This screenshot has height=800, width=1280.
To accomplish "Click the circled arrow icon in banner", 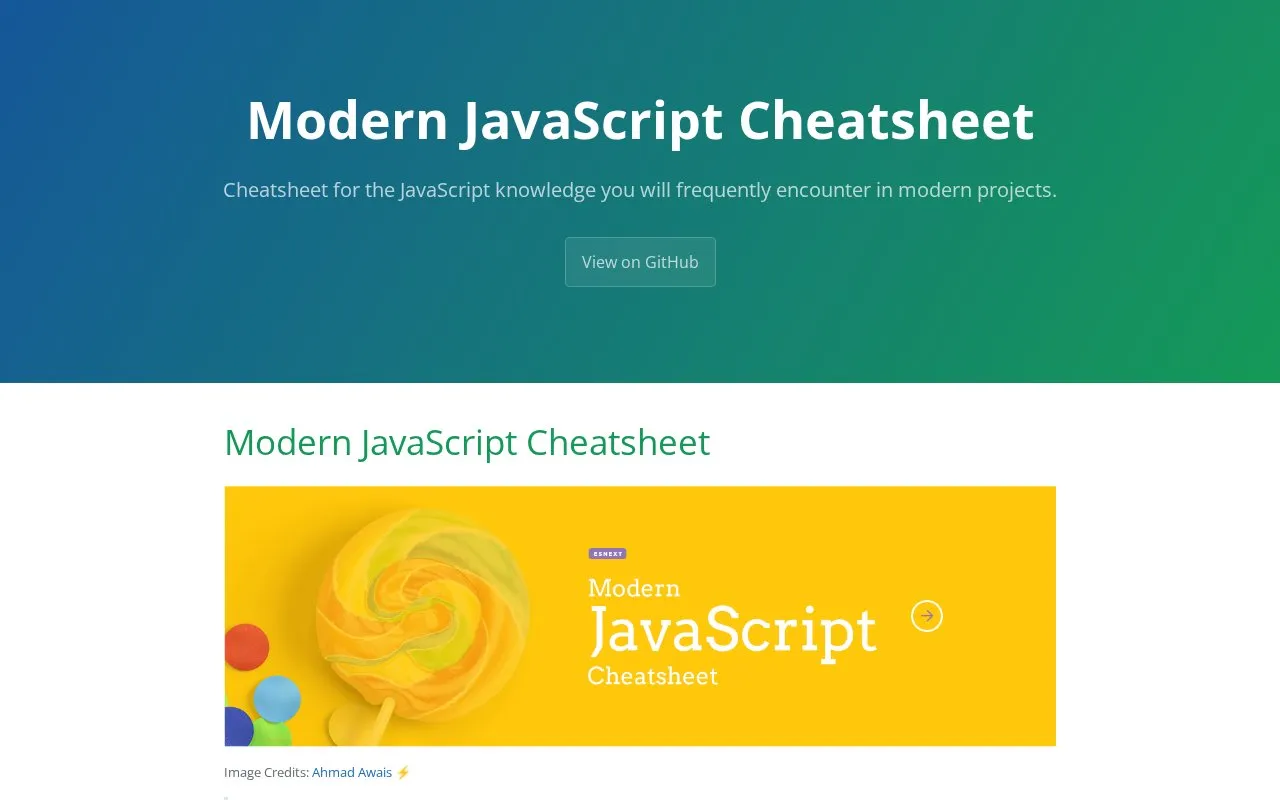I will pos(927,616).
